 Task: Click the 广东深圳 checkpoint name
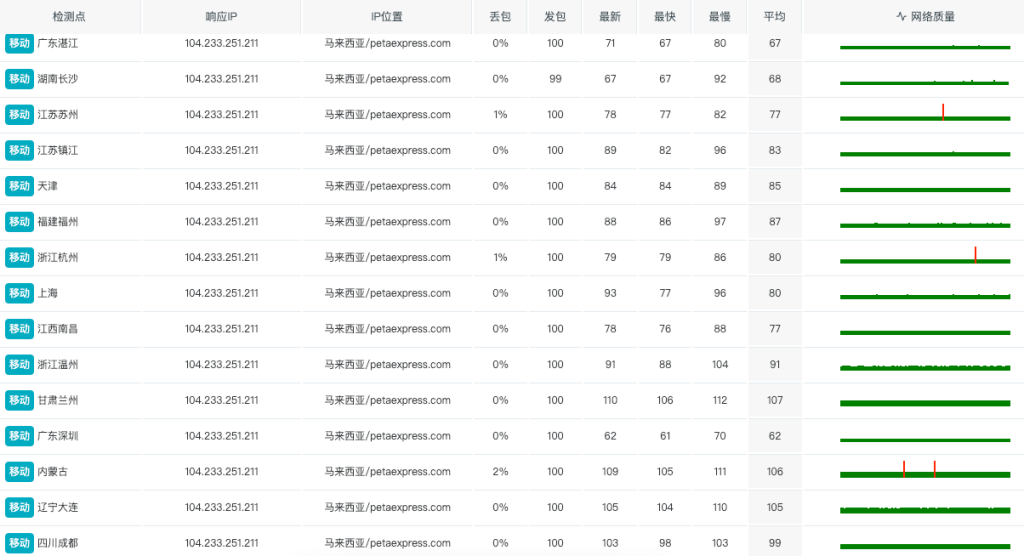[x=57, y=436]
